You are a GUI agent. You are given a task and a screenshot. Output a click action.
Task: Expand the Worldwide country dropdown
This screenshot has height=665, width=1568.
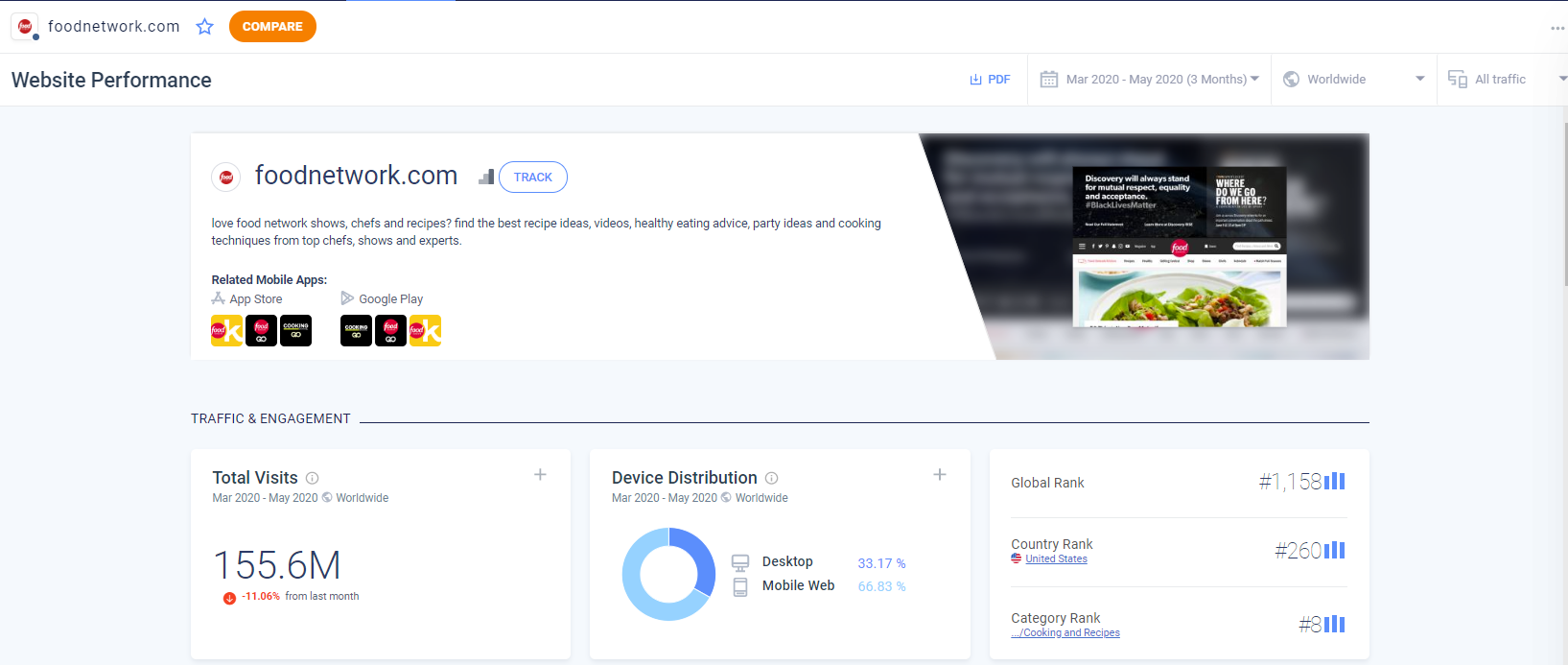[1354, 79]
